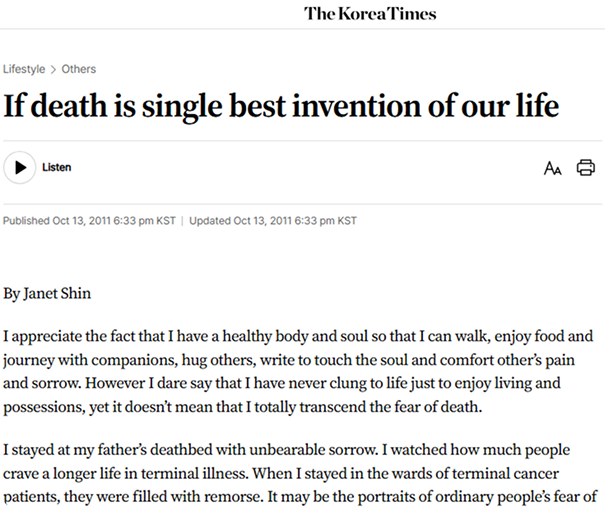Open The Korea Times homepage logo
The width and height of the screenshot is (605, 510).
click(370, 14)
